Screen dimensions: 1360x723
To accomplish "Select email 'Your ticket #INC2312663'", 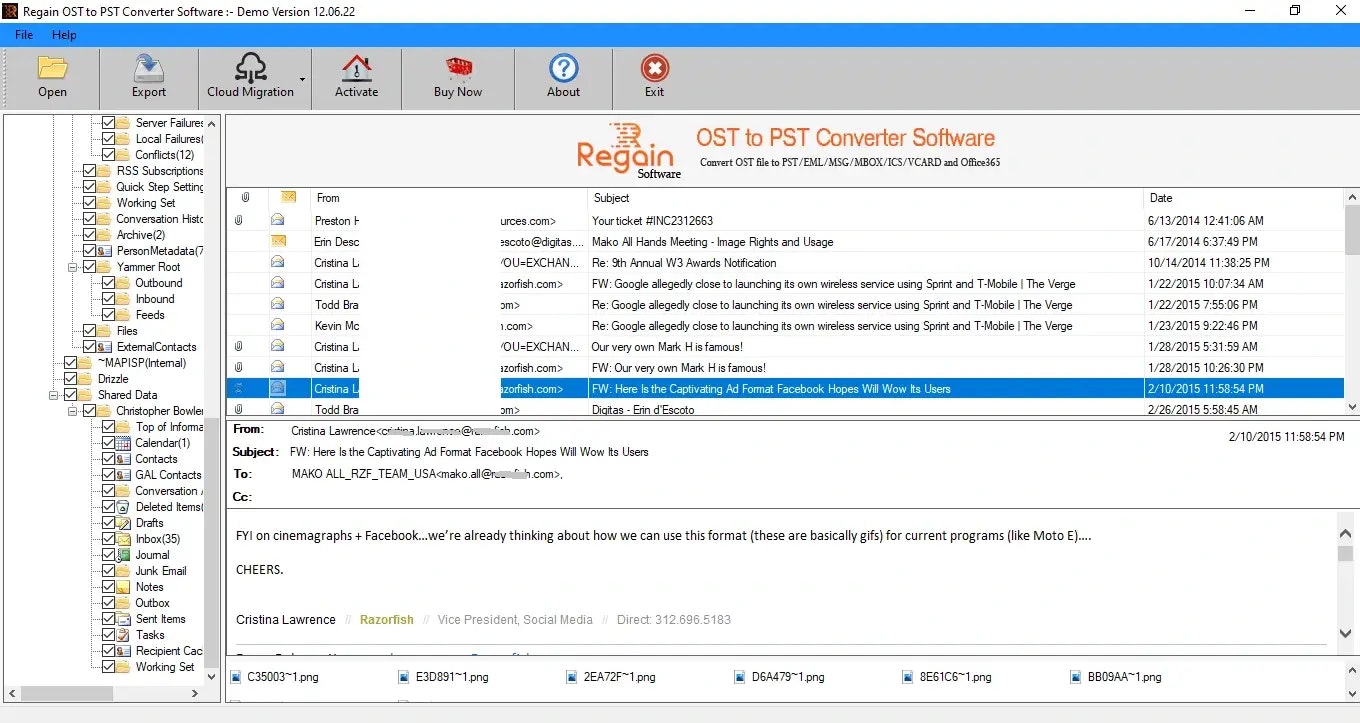I will [x=652, y=221].
